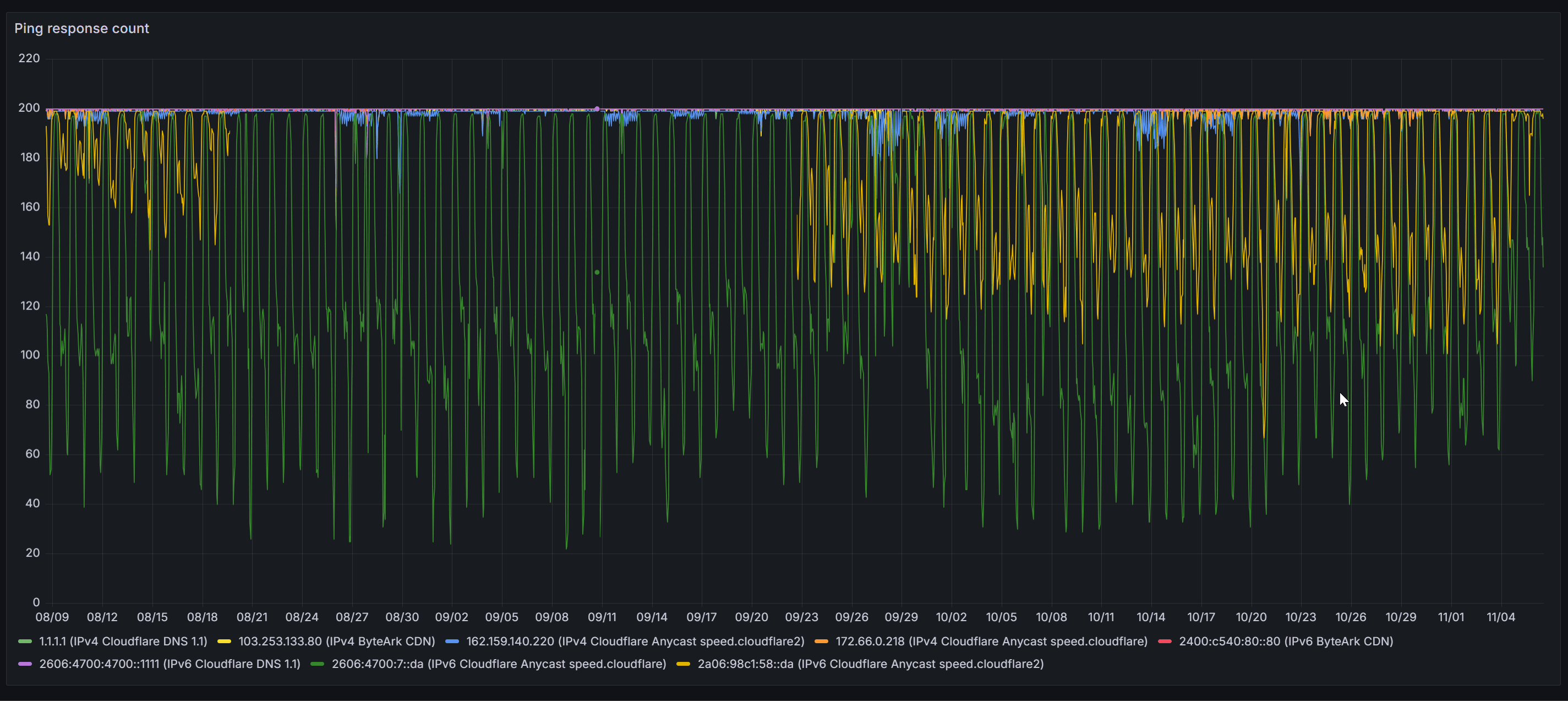The width and height of the screenshot is (1568, 701).
Task: Click the swatch beside 2a06:98c1:58::da legend entry
Action: tap(683, 664)
